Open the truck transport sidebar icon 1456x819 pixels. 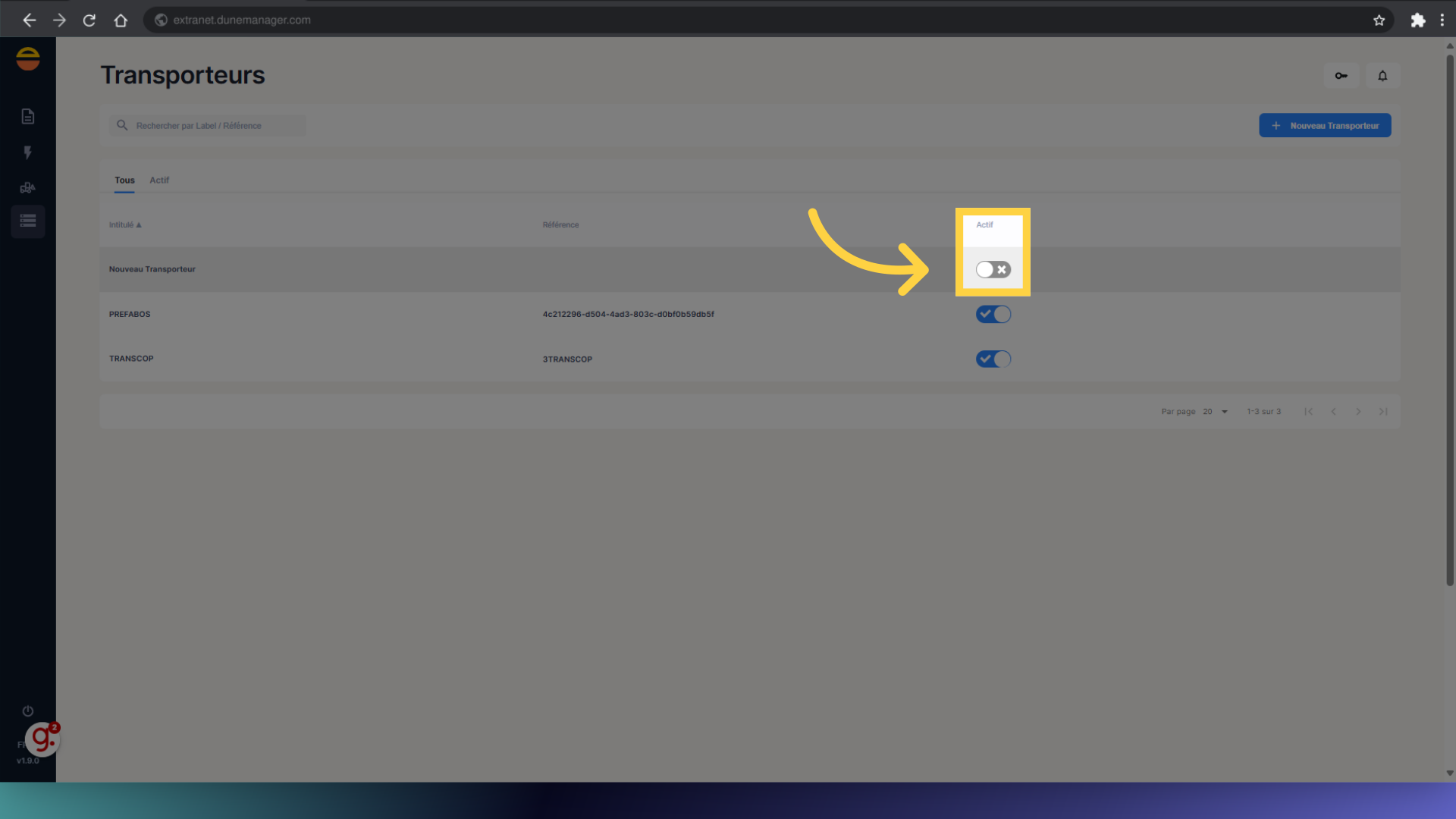[x=28, y=187]
